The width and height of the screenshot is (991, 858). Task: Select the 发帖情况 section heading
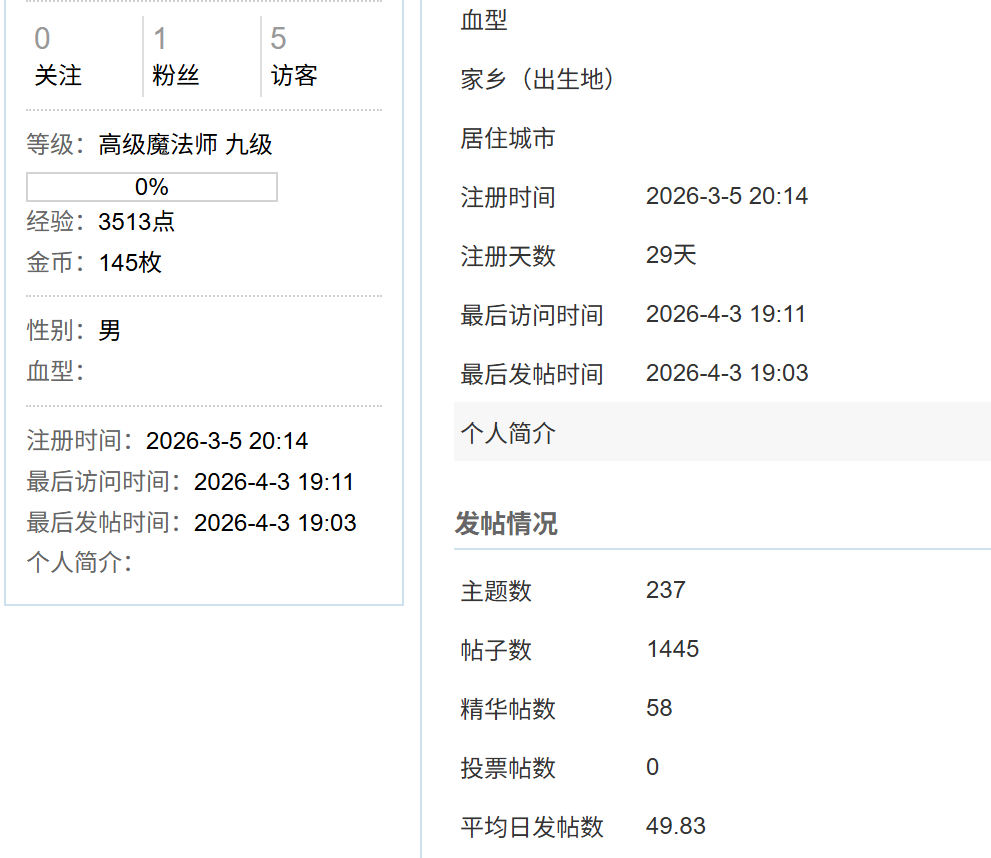point(506,524)
